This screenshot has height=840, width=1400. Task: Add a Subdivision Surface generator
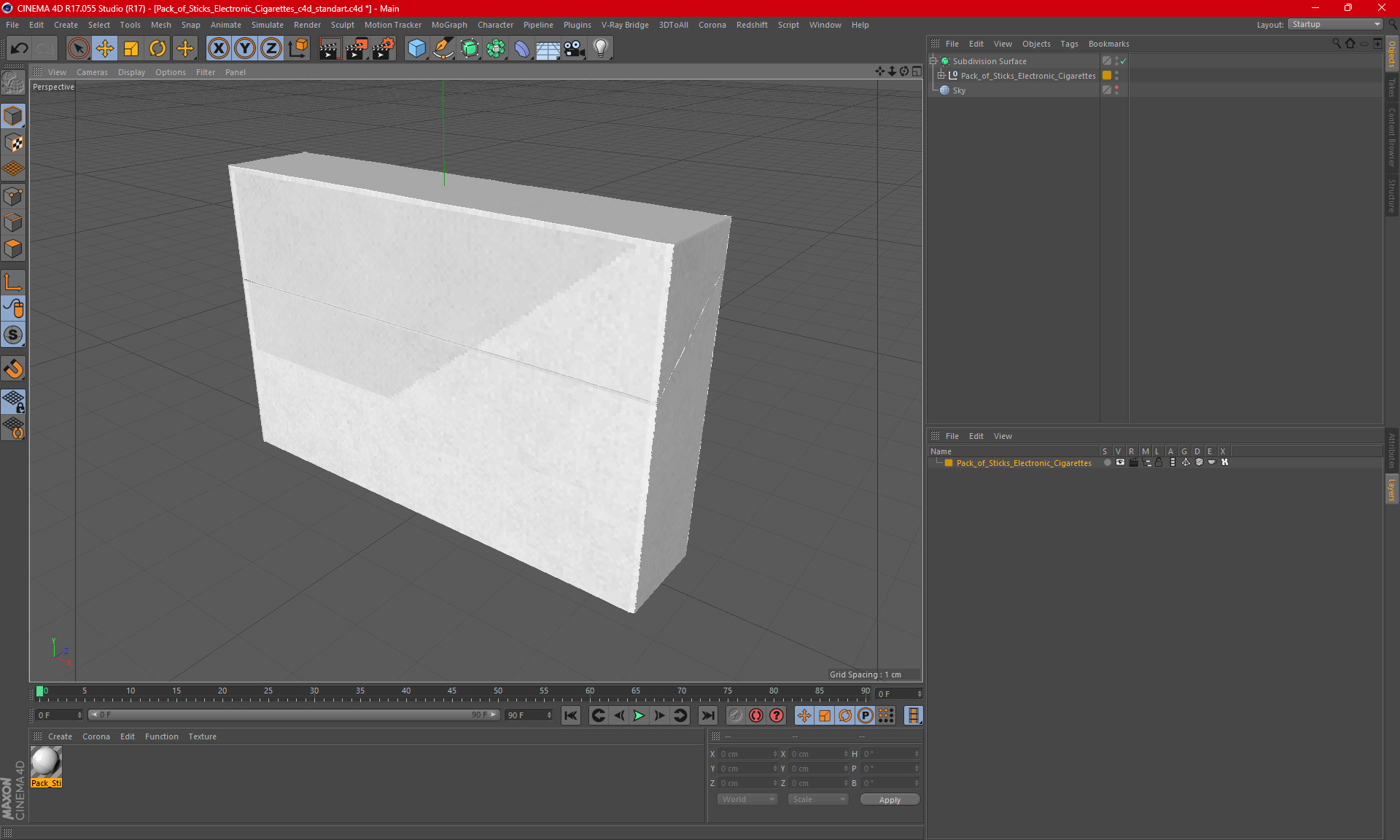point(470,49)
